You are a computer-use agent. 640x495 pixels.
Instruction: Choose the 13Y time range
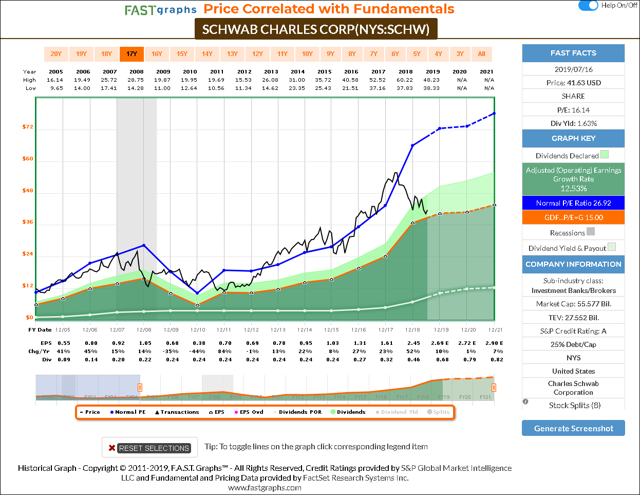coord(232,54)
